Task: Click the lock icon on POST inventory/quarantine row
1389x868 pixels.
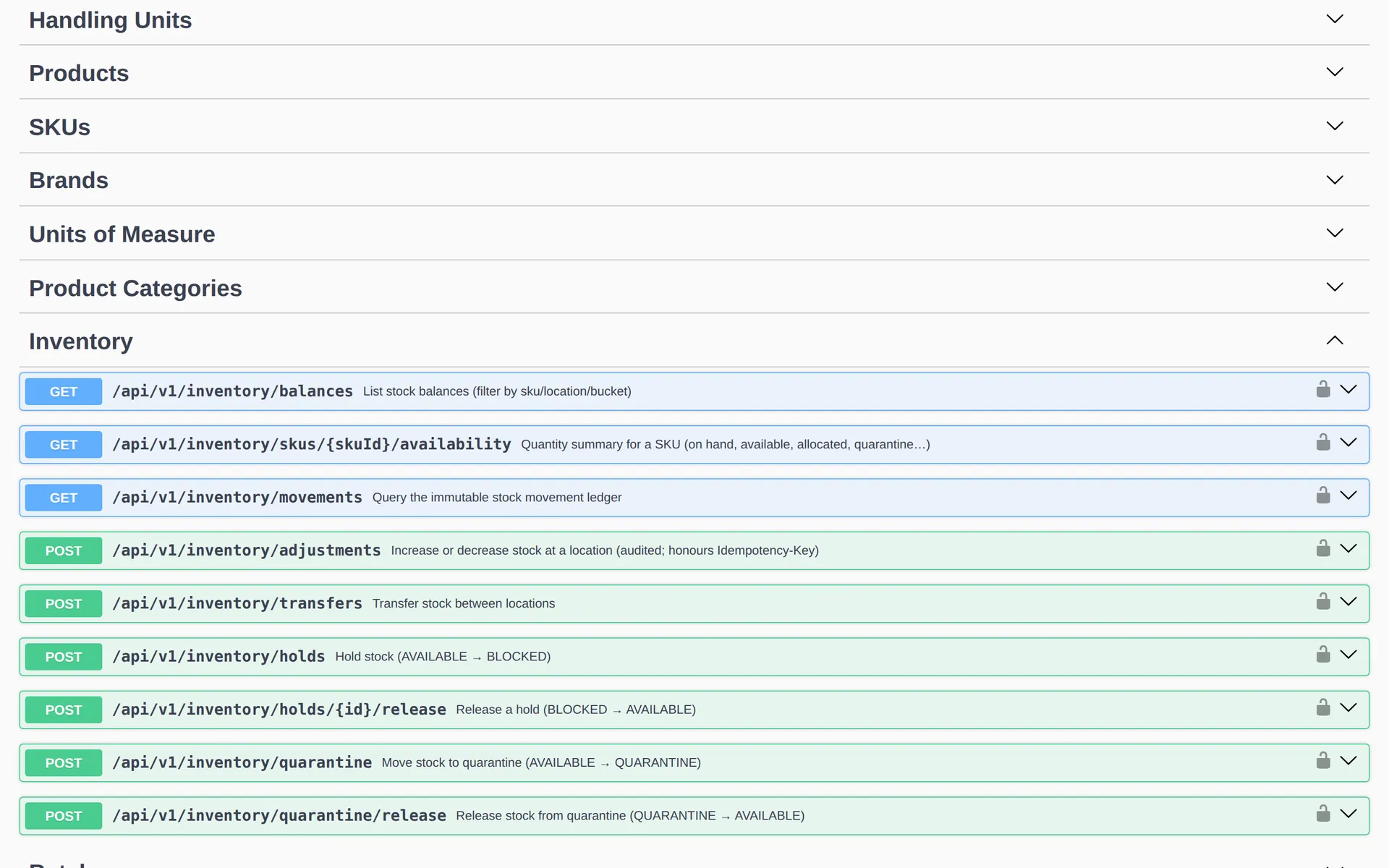Action: [1323, 760]
